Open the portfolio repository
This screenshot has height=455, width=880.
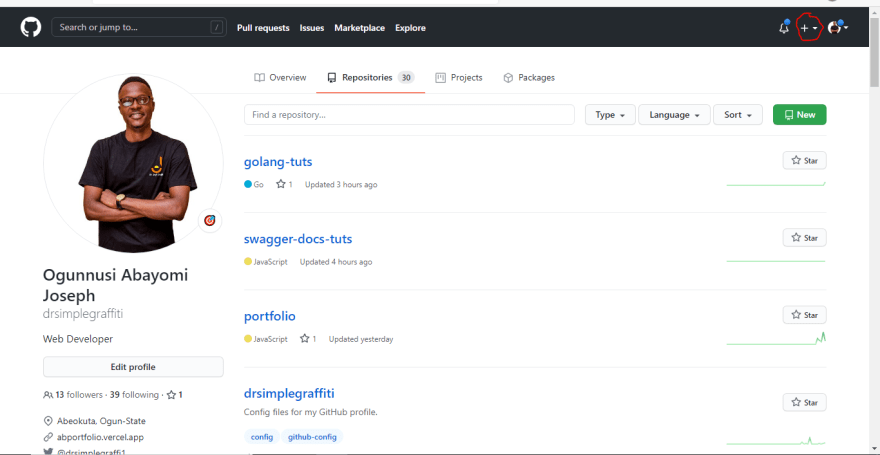(269, 316)
